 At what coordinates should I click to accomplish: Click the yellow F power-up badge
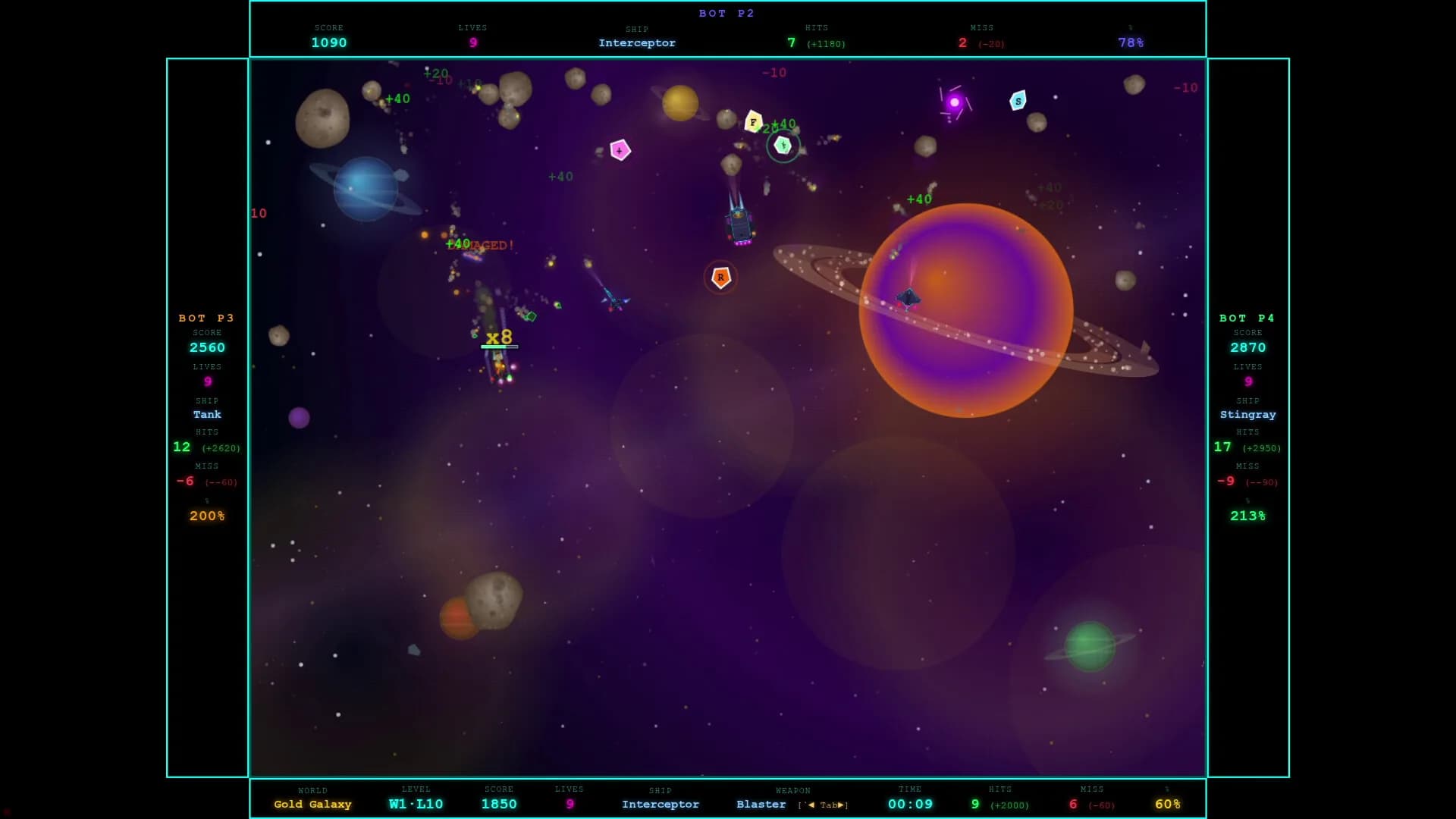(753, 121)
